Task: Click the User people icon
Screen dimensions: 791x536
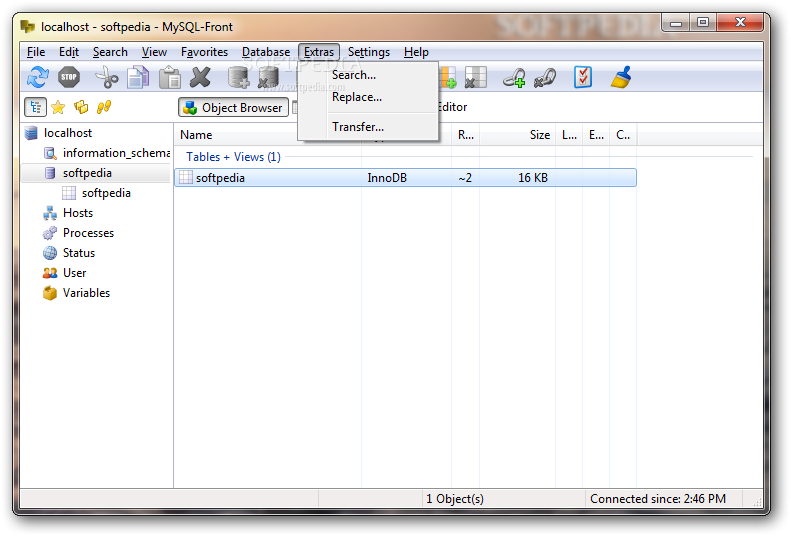Action: [x=50, y=273]
